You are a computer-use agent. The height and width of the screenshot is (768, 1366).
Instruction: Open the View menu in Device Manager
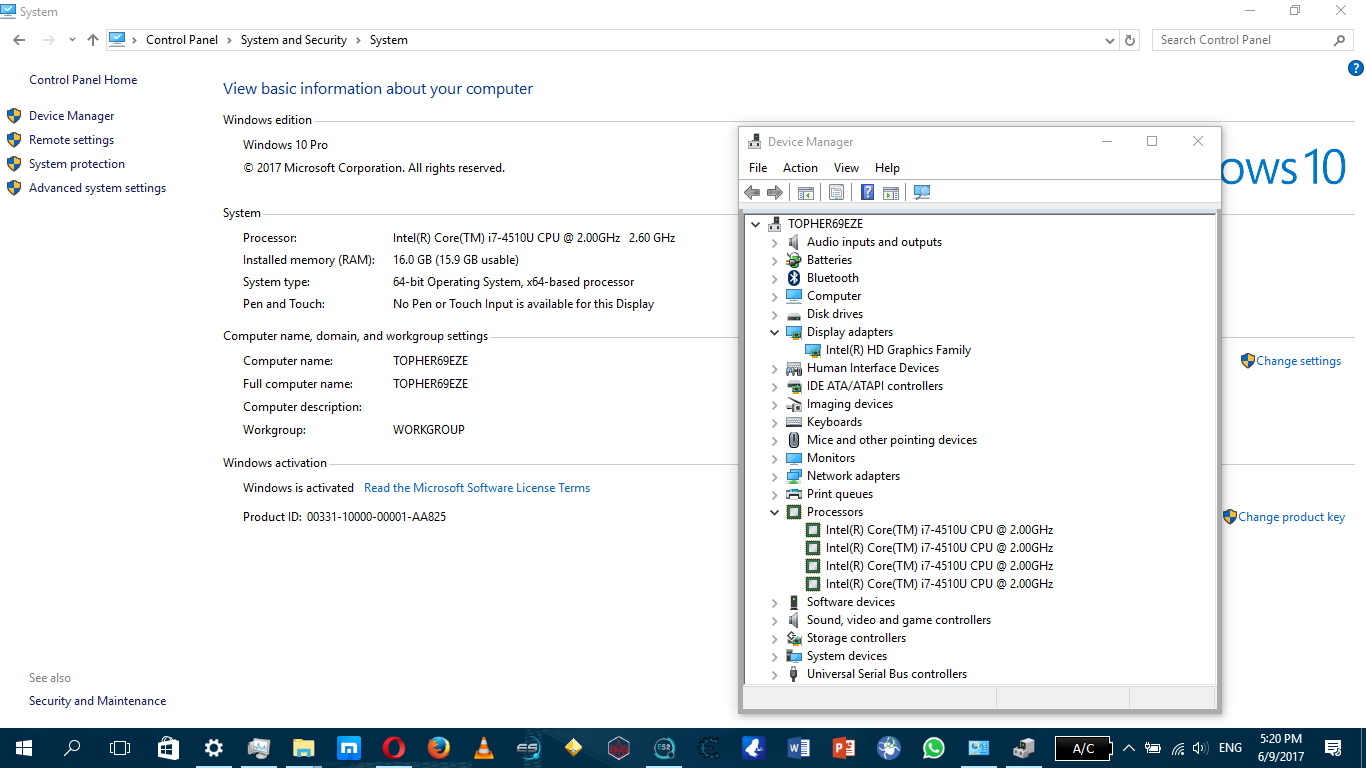tap(846, 168)
